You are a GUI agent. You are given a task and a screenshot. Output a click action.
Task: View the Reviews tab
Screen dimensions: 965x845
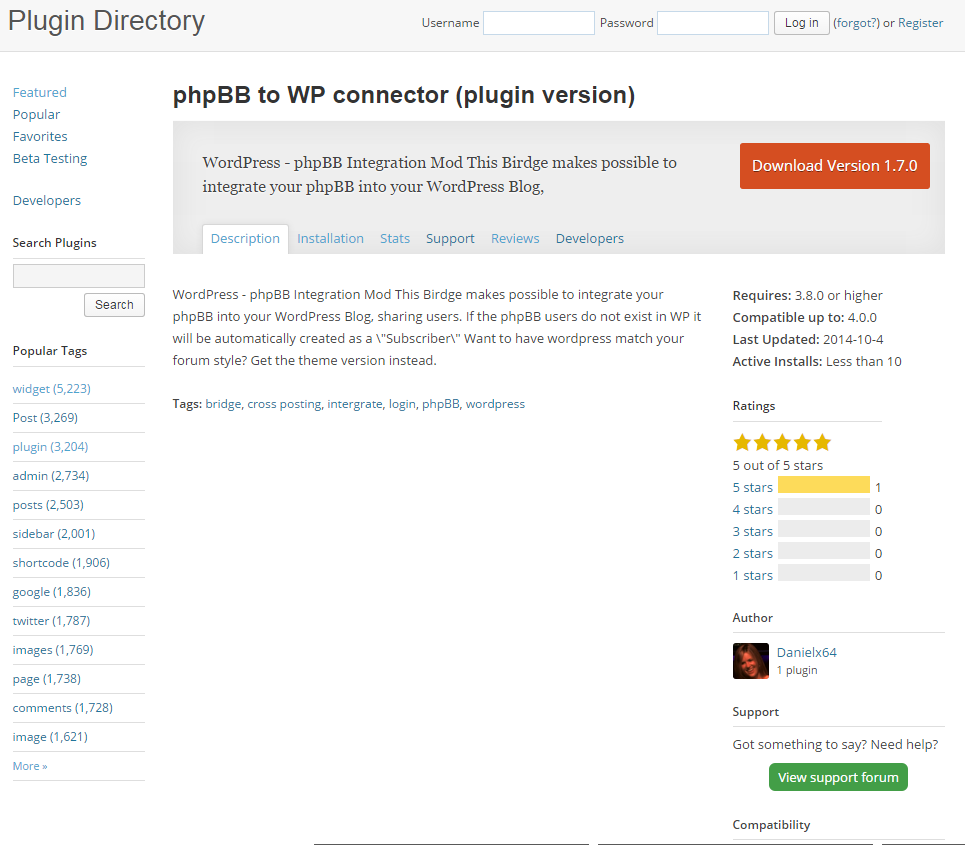click(x=515, y=239)
